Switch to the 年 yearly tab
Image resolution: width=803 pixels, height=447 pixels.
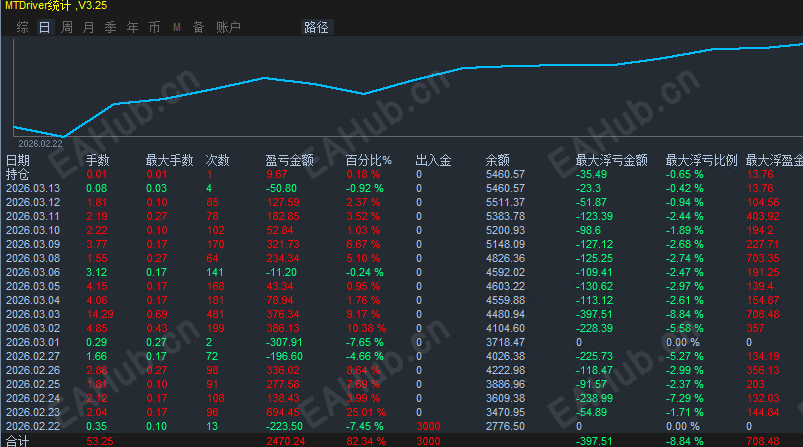pos(133,27)
